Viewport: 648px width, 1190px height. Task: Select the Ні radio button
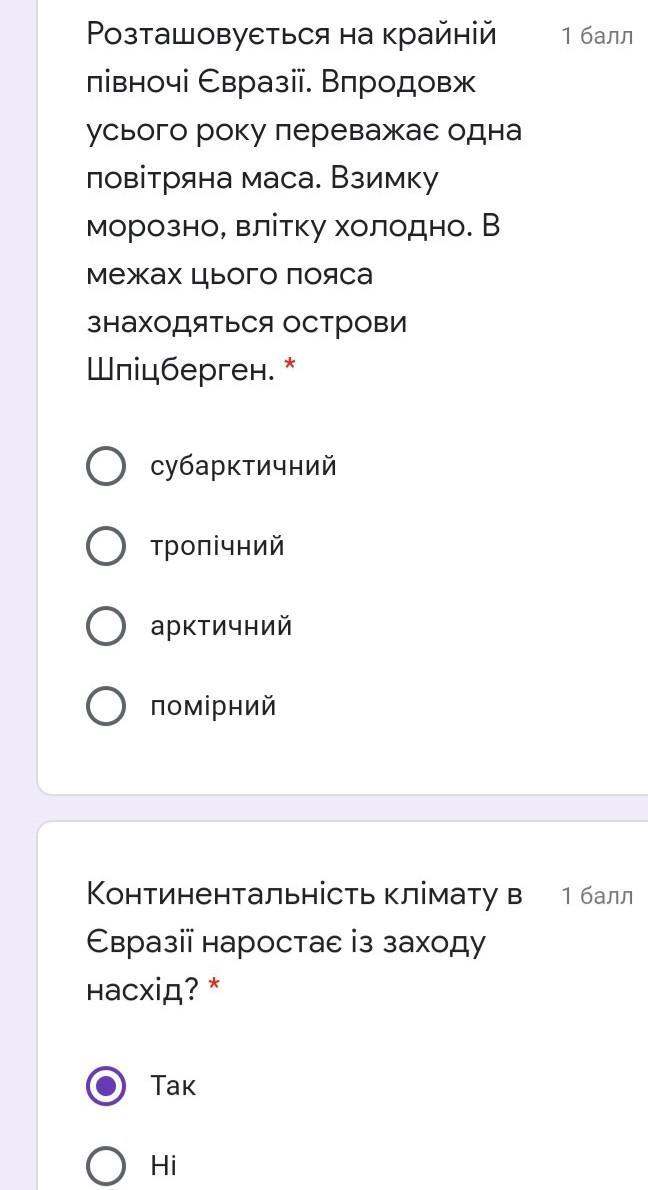[106, 1166]
